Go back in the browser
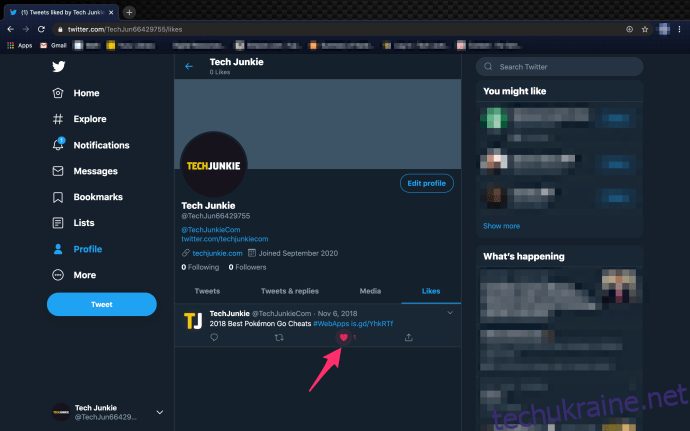 (11, 29)
